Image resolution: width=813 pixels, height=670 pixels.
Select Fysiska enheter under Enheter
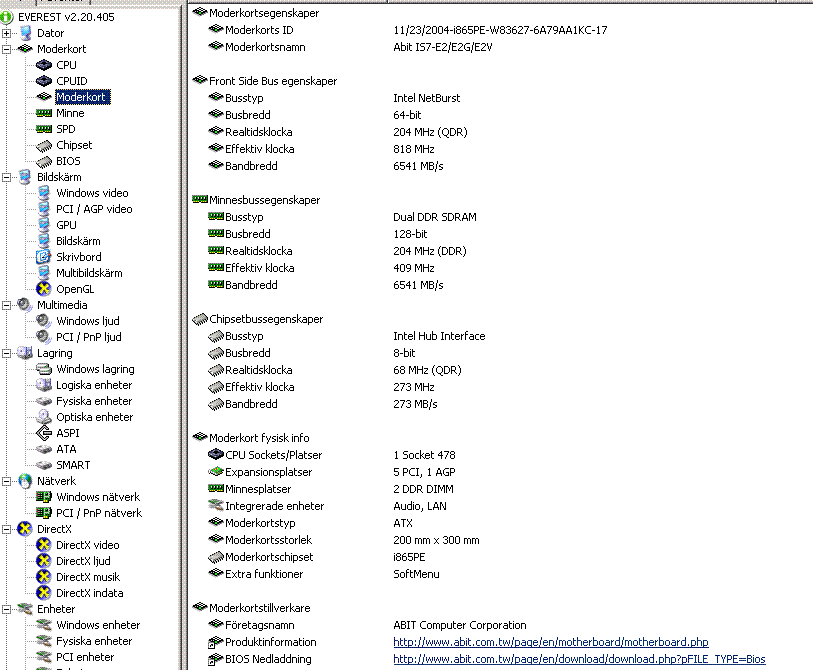coord(94,641)
